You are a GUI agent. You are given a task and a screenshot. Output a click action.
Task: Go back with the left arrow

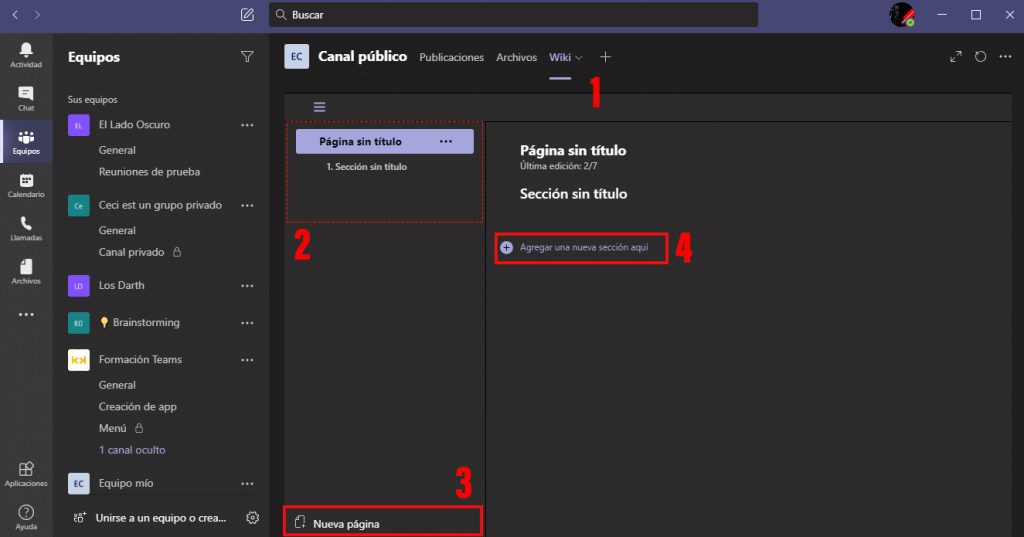coord(15,14)
